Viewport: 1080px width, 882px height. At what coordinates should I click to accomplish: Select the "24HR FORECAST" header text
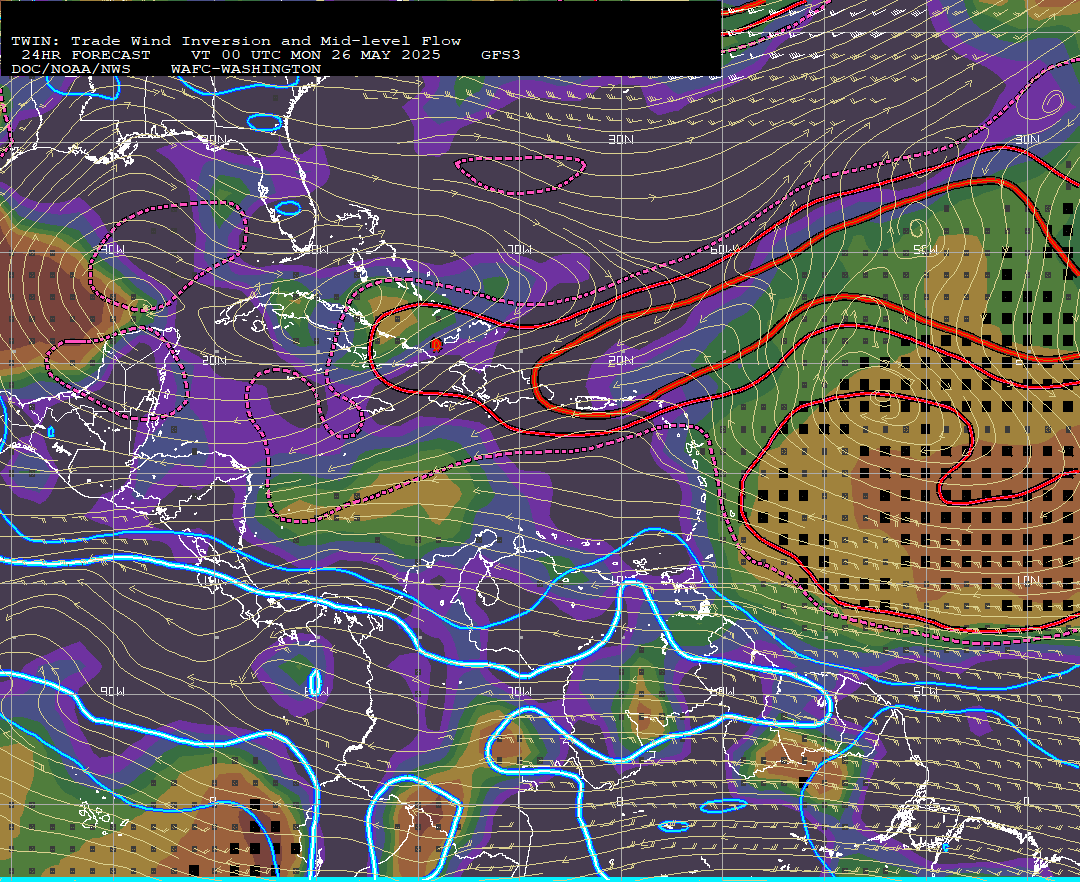85,55
